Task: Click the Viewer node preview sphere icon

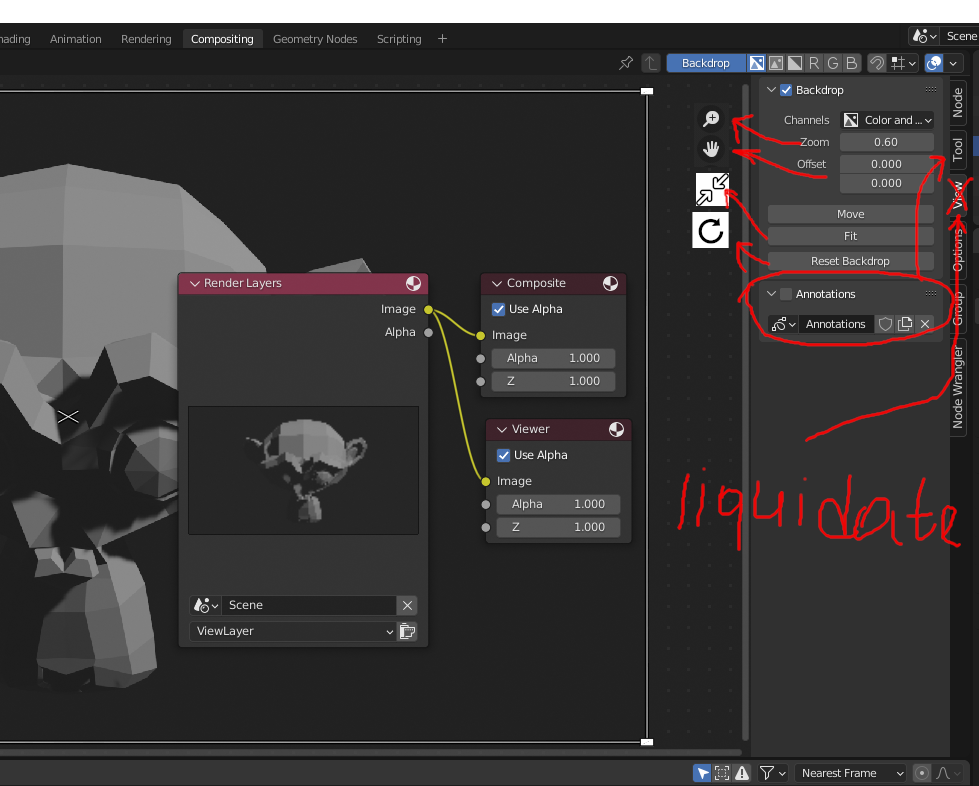Action: tap(616, 430)
